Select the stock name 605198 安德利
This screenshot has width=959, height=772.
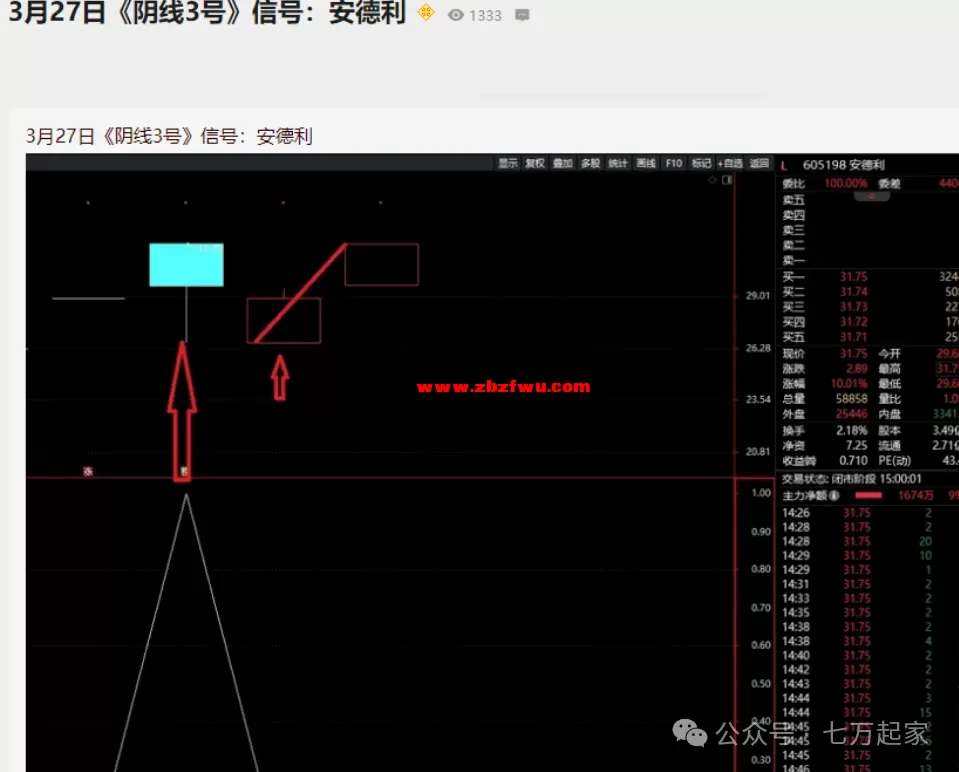click(843, 165)
